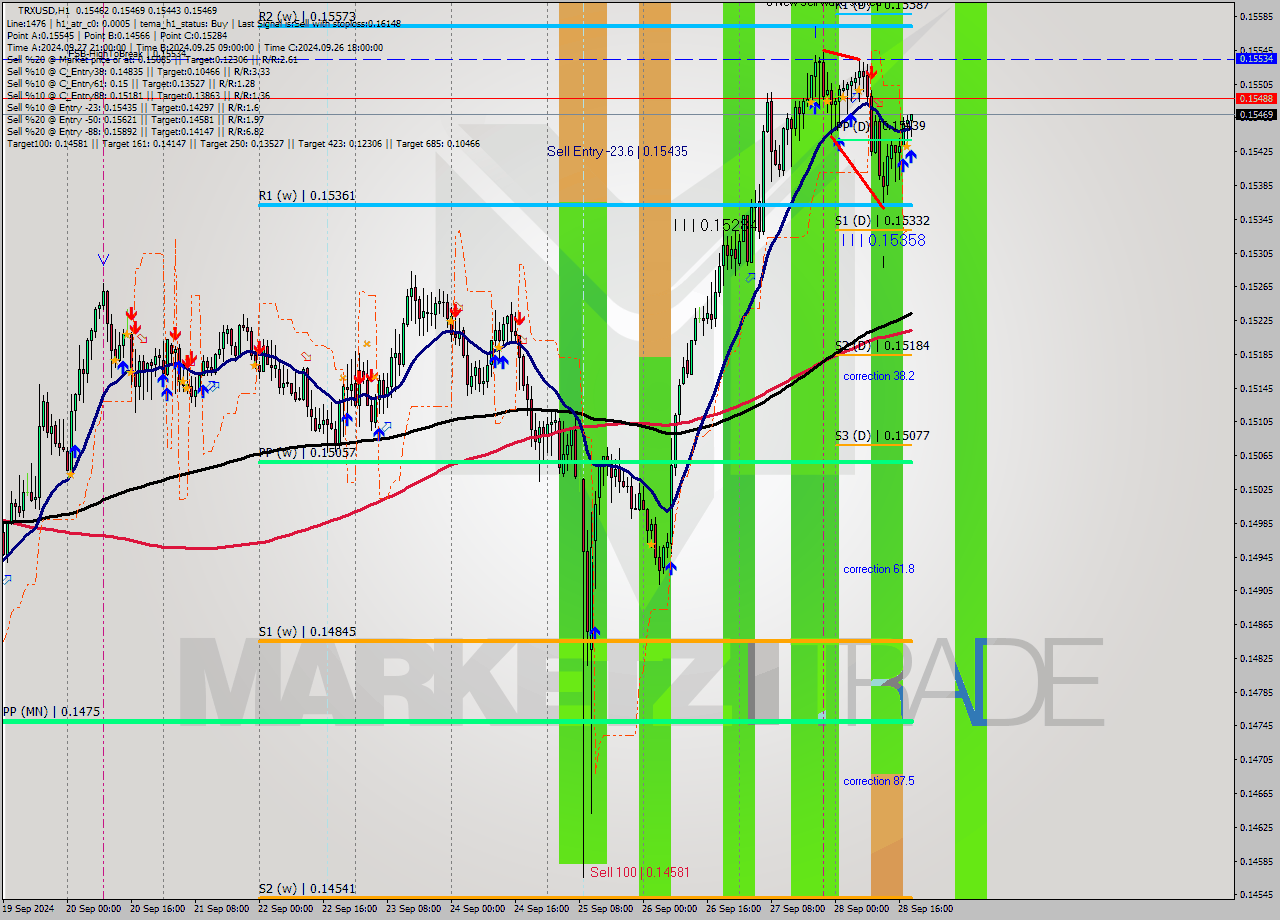Image resolution: width=1280 pixels, height=920 pixels.
Task: Select the black '| | | 0.15284' level label
Action: point(716,226)
